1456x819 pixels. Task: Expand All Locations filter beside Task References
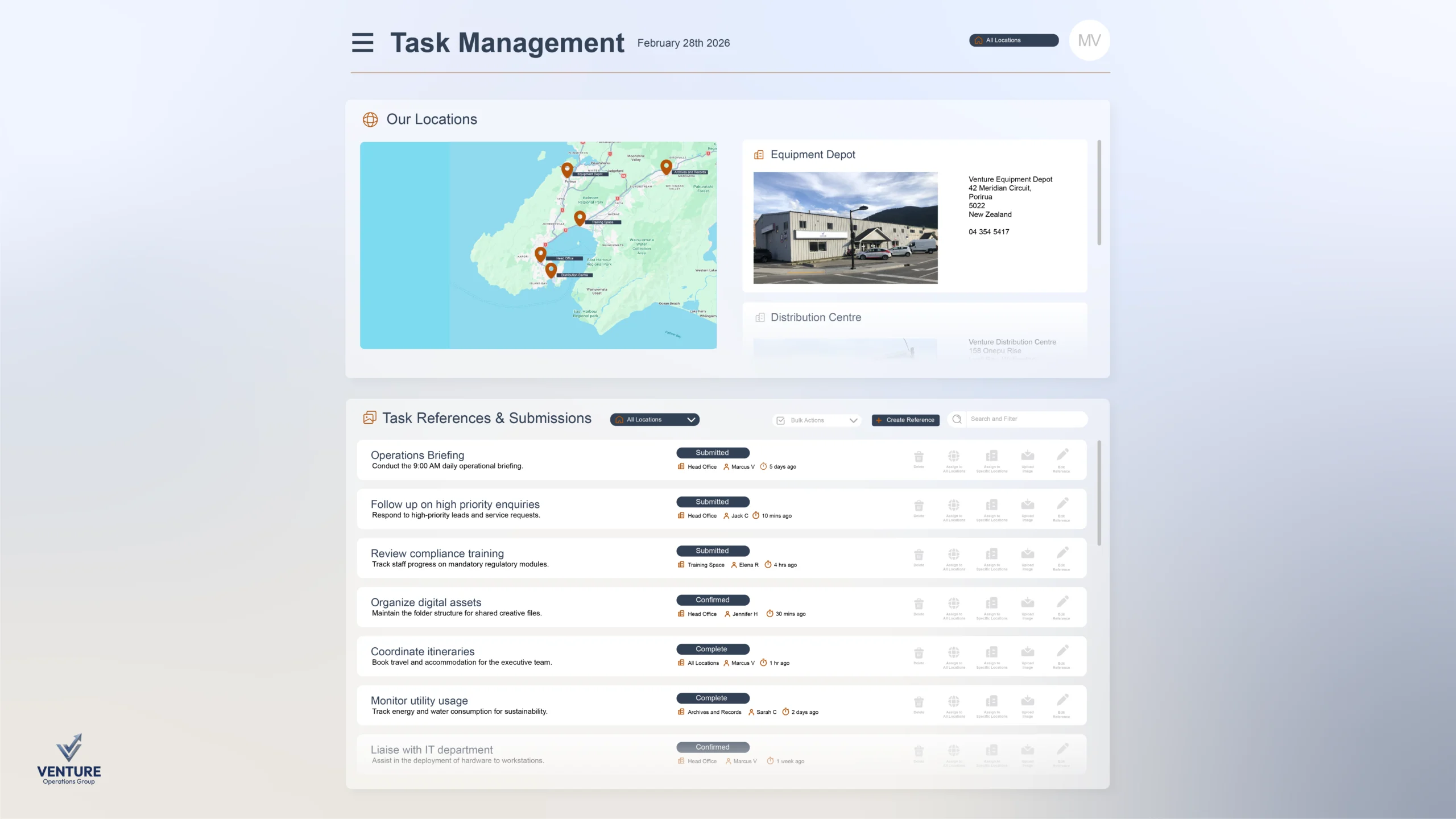pyautogui.click(x=655, y=420)
